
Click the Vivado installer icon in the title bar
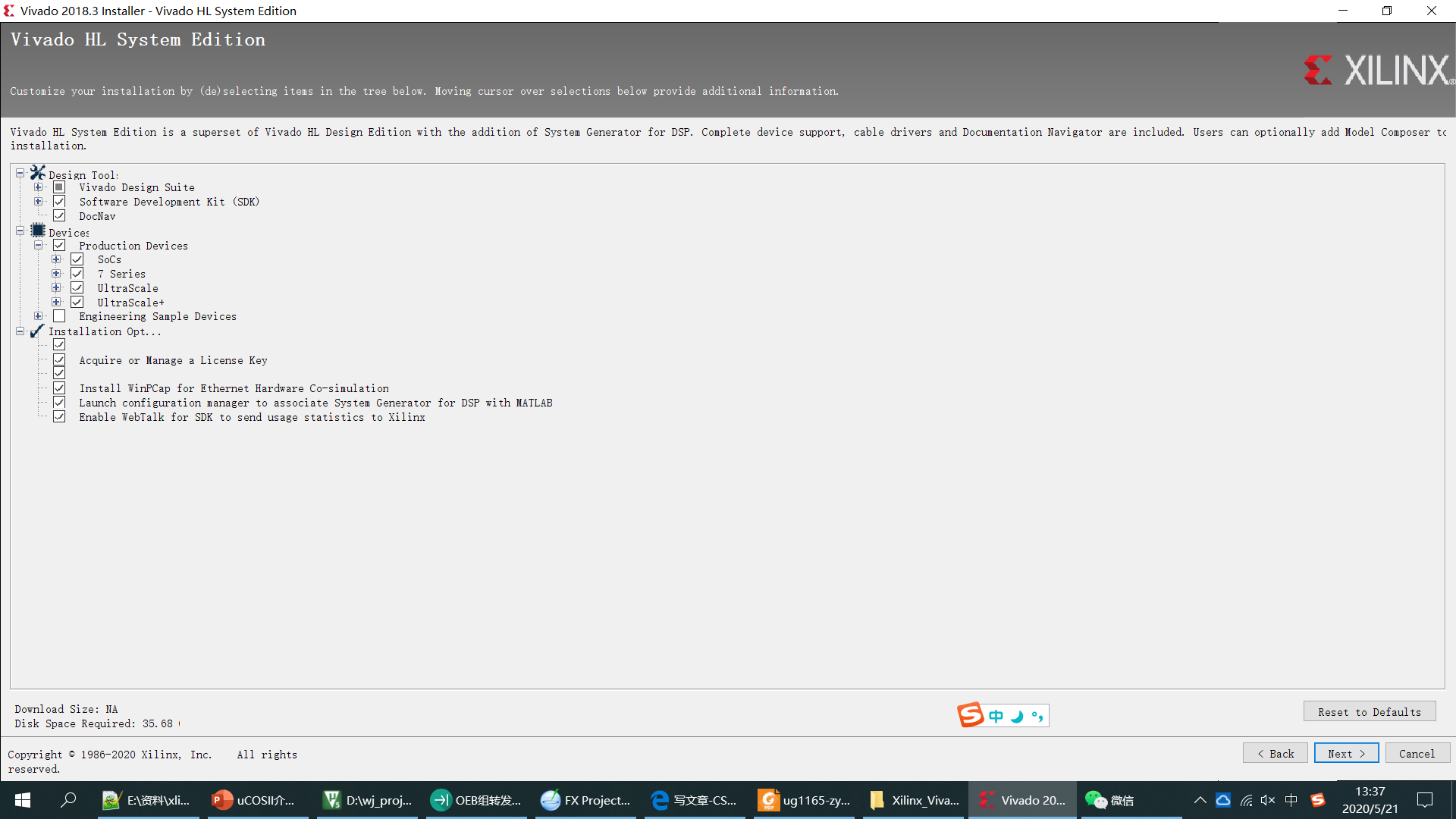(x=8, y=11)
